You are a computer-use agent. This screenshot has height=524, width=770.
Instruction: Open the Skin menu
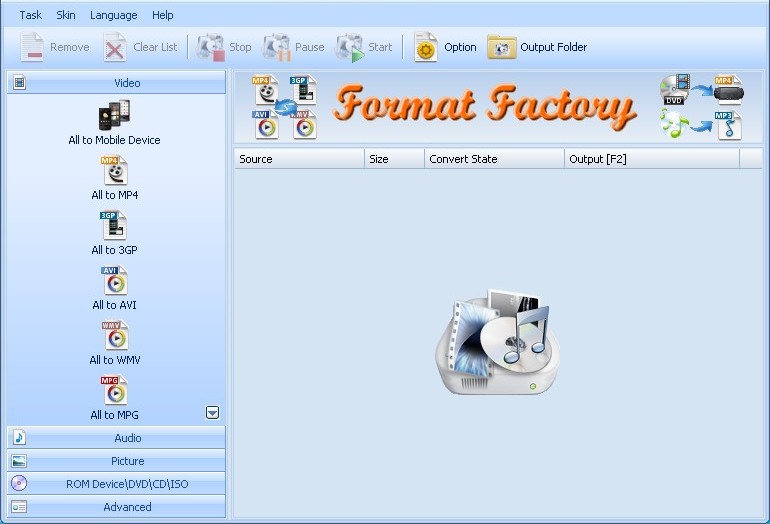pyautogui.click(x=66, y=15)
